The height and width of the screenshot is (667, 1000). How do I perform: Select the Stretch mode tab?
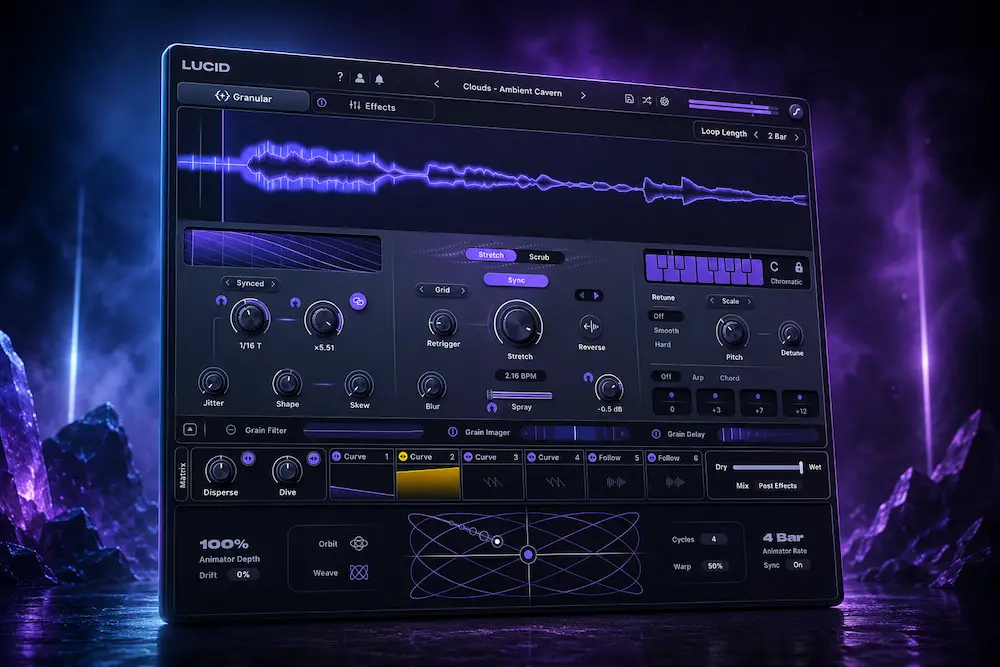pos(491,254)
